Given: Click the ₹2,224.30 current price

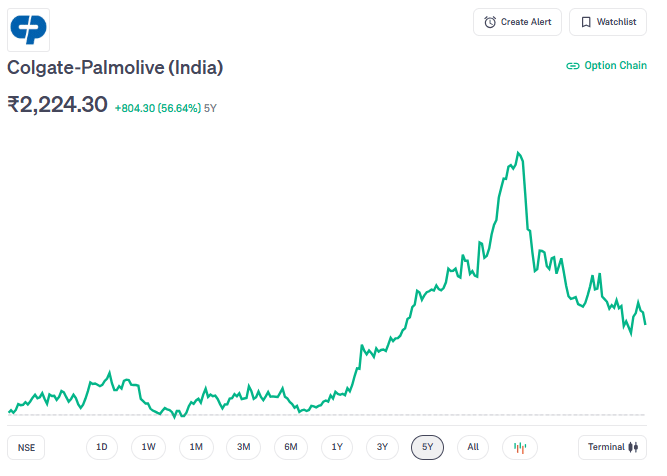Looking at the screenshot, I should (57, 105).
